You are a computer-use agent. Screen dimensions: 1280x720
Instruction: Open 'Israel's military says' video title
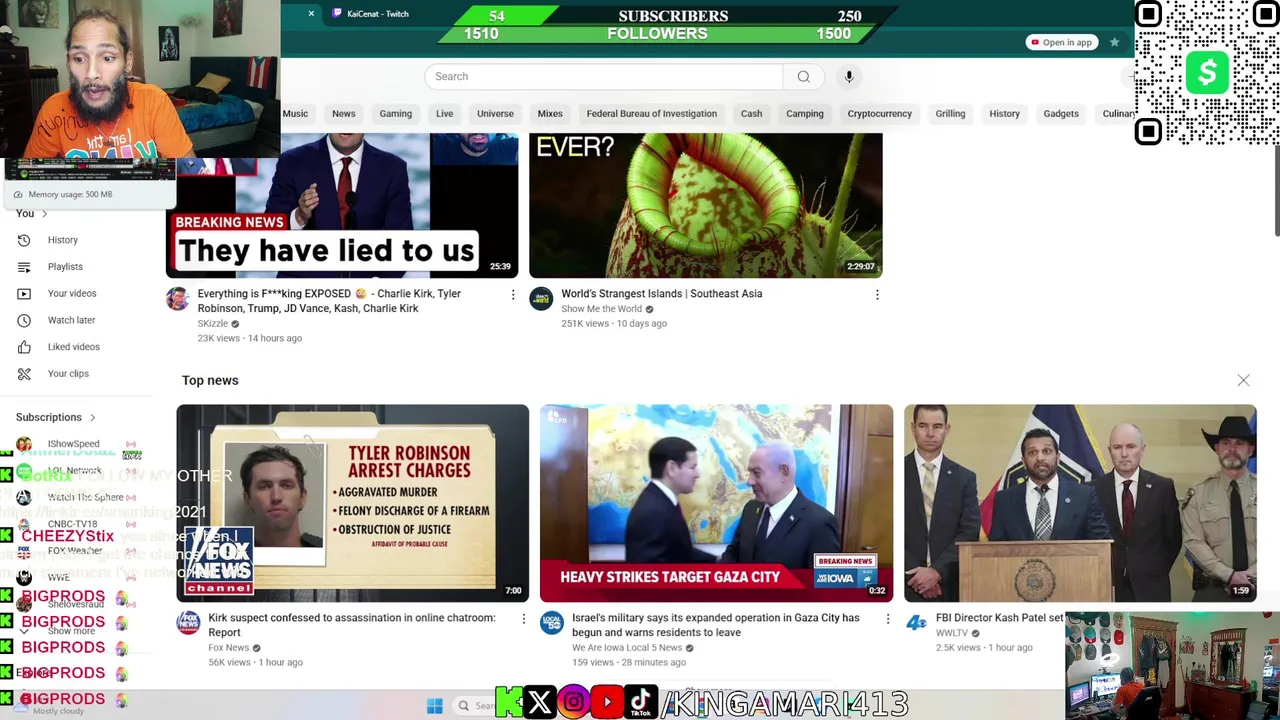pos(715,625)
